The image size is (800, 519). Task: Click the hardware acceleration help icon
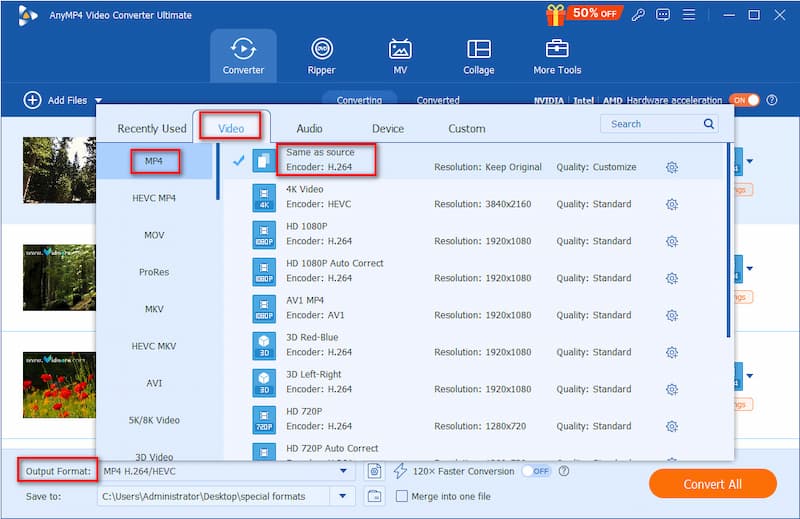772,100
